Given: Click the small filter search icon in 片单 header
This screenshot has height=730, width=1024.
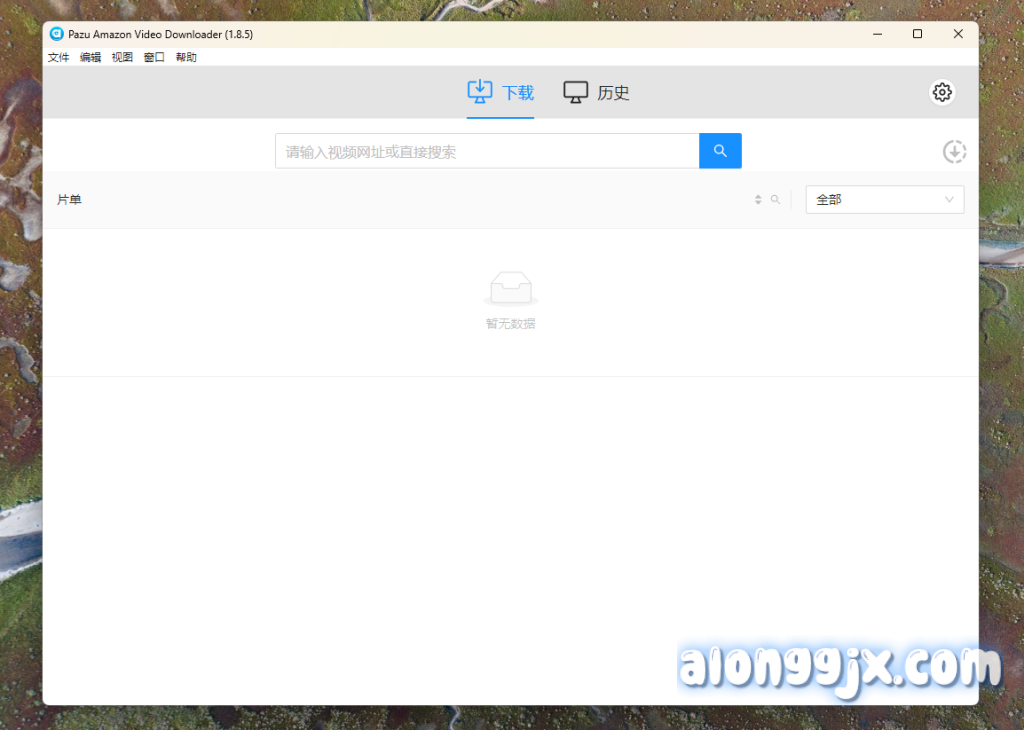Looking at the screenshot, I should pos(775,200).
